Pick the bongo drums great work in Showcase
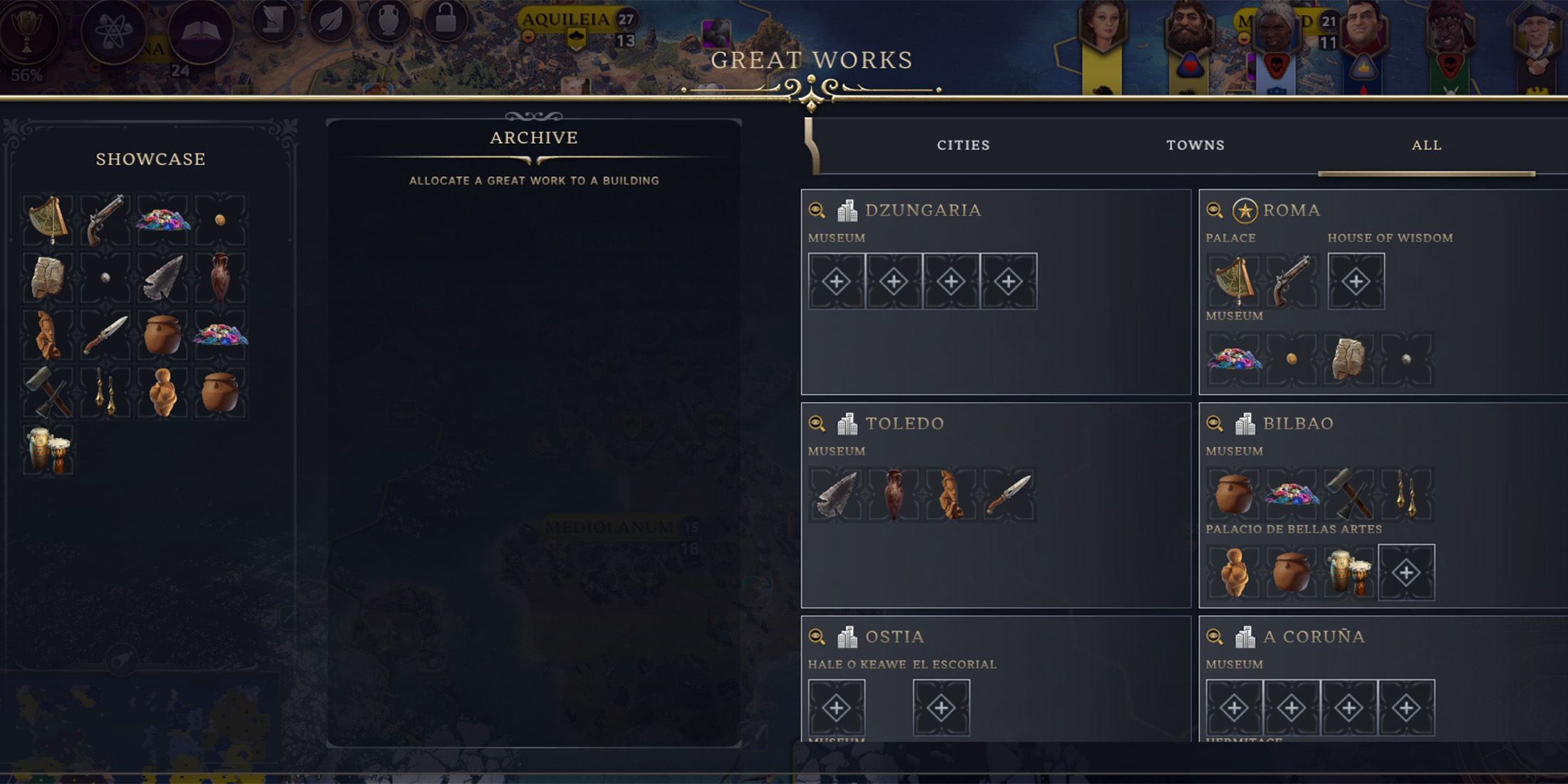Viewport: 1568px width, 784px height. pos(48,450)
